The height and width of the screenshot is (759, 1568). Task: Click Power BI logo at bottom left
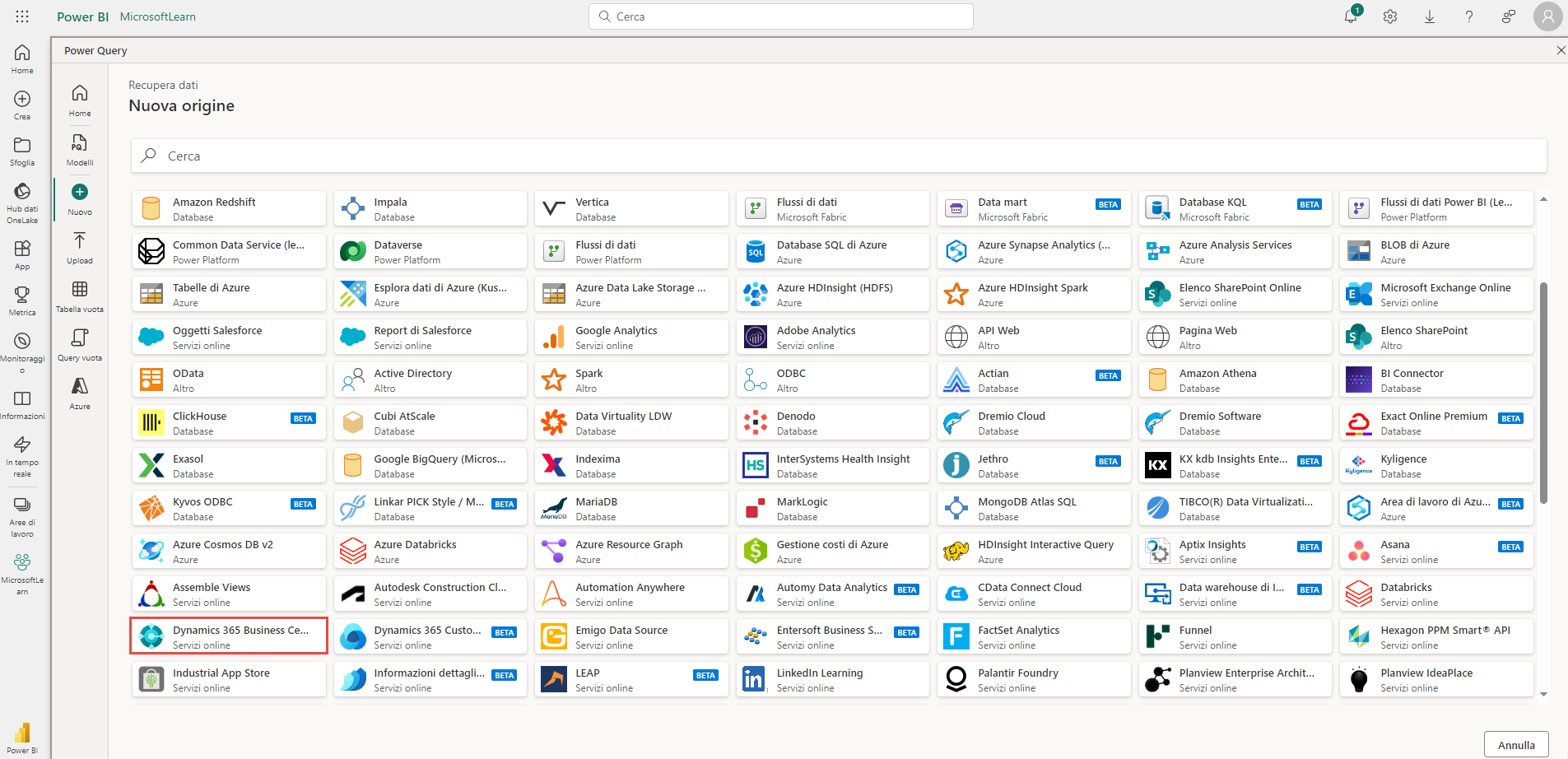[x=22, y=738]
